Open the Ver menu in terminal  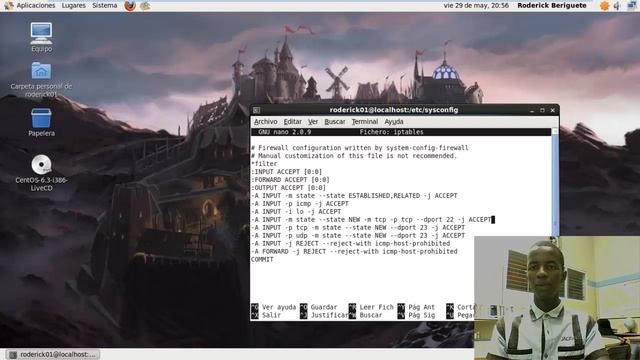click(313, 122)
